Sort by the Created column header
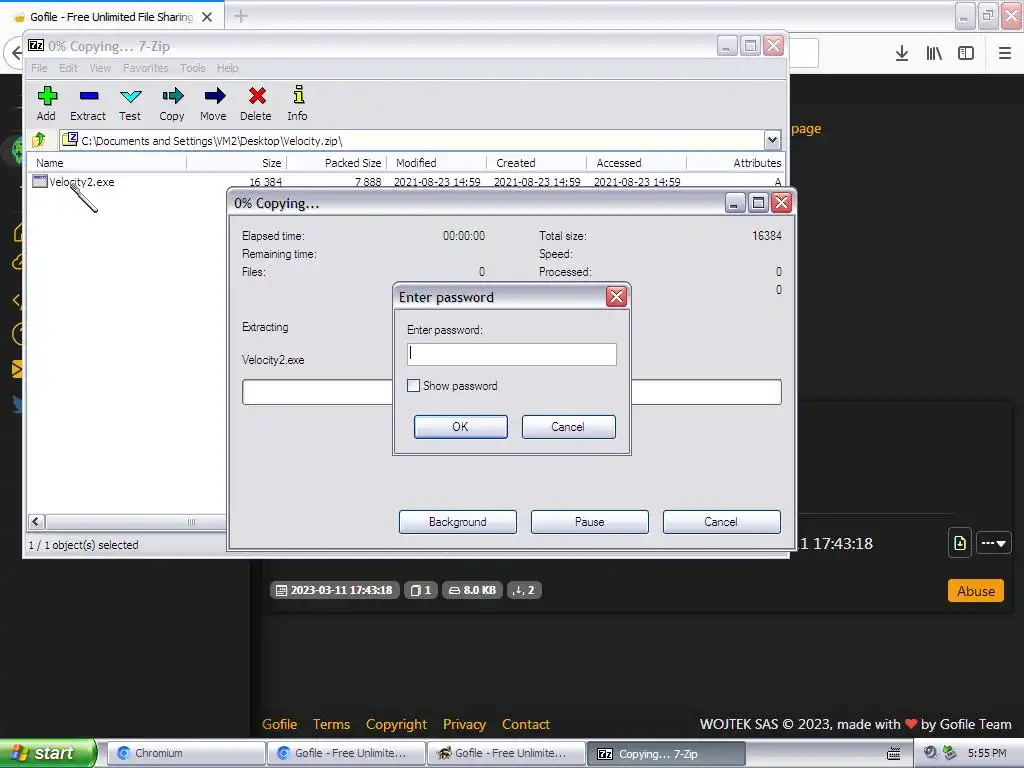Viewport: 1024px width, 768px height. [537, 163]
